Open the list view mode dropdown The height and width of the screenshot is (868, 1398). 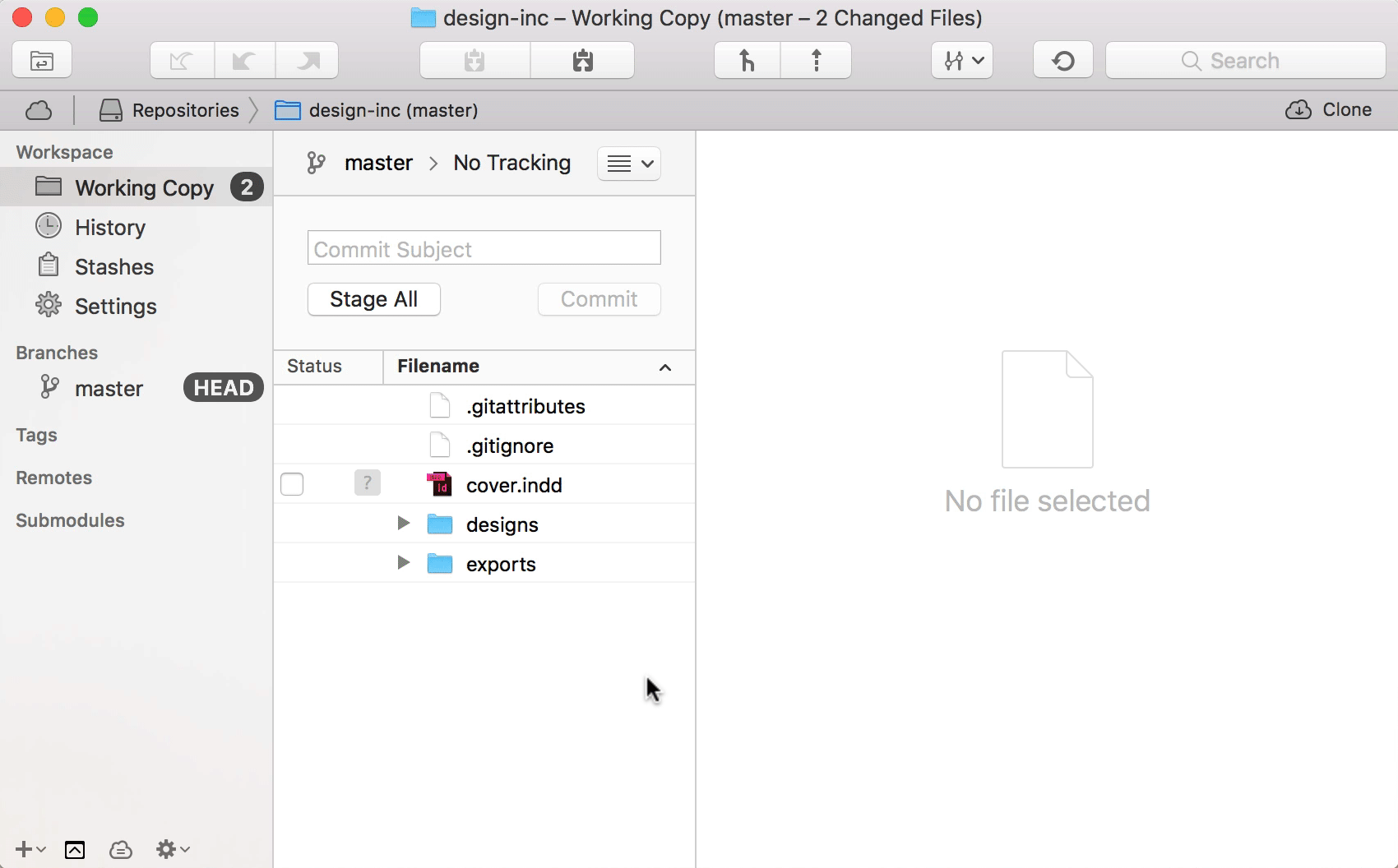tap(629, 164)
